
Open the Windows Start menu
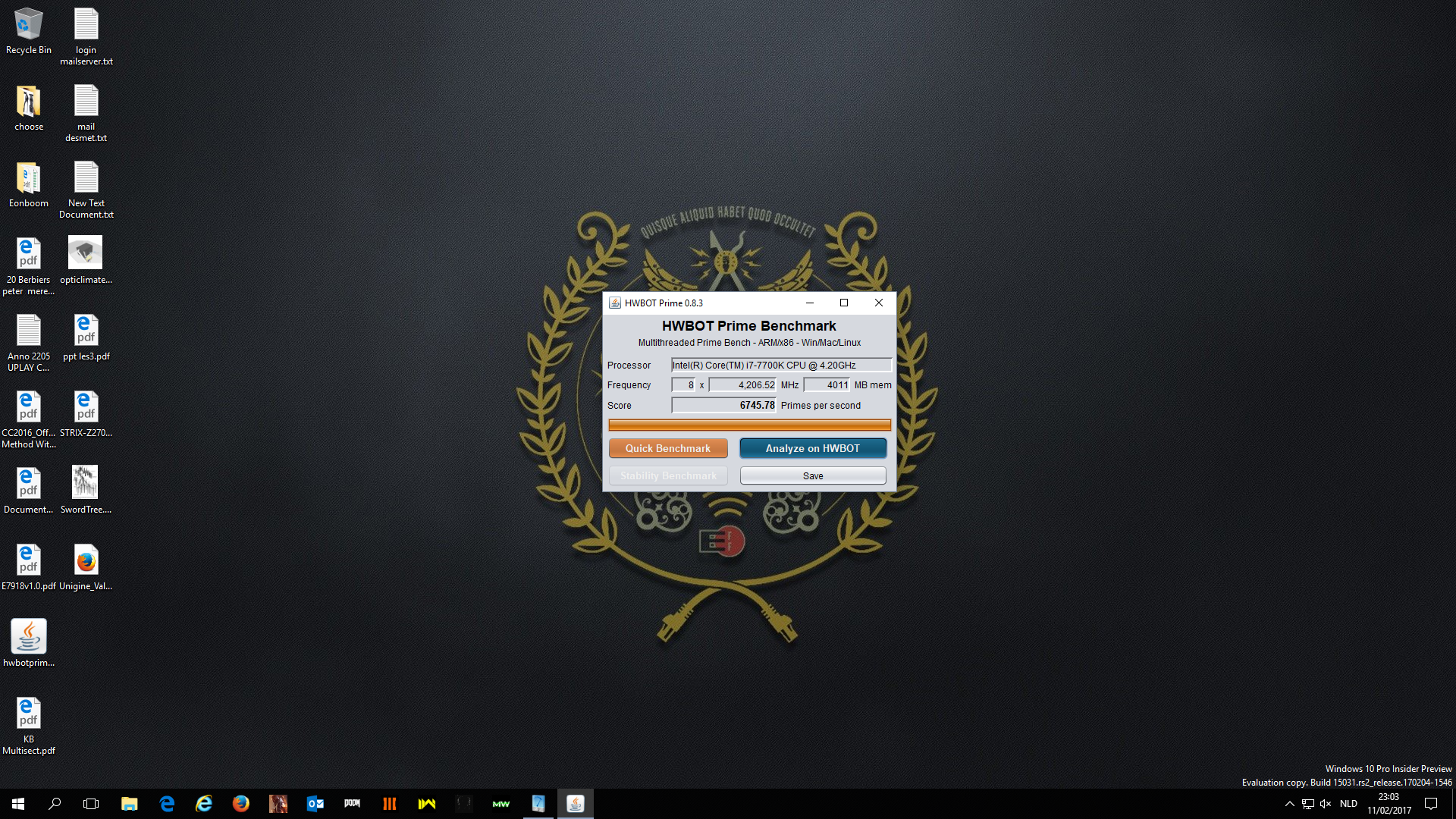click(18, 804)
